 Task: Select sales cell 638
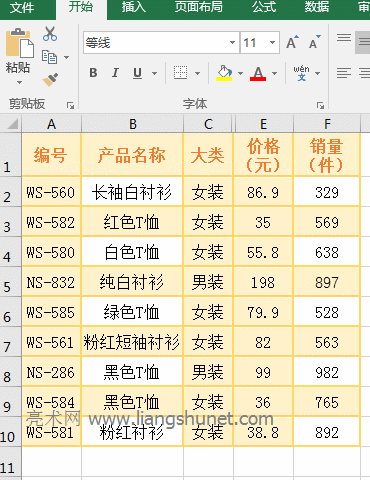click(x=327, y=252)
